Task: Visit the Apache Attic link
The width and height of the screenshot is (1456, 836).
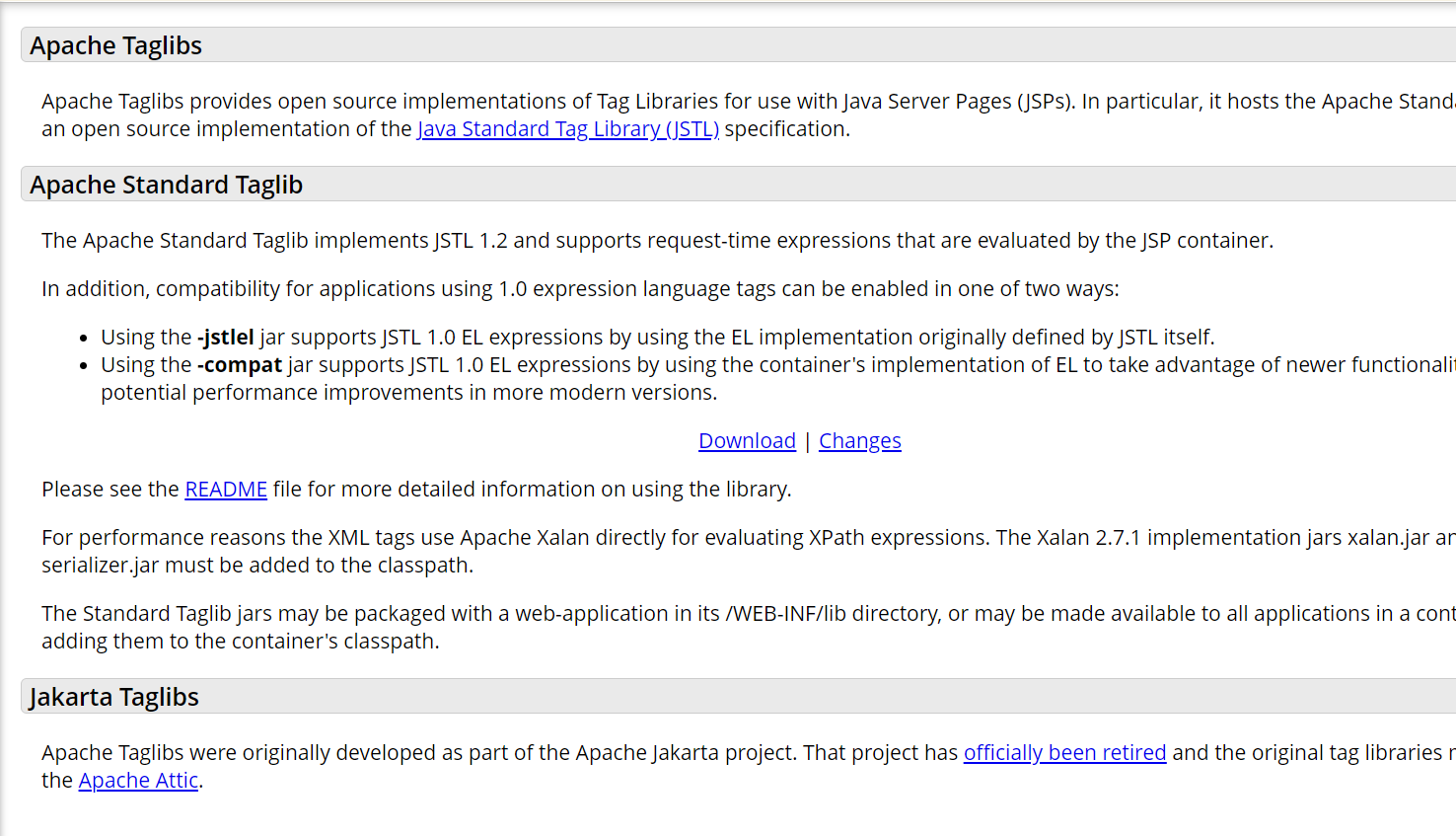Action: (138, 781)
